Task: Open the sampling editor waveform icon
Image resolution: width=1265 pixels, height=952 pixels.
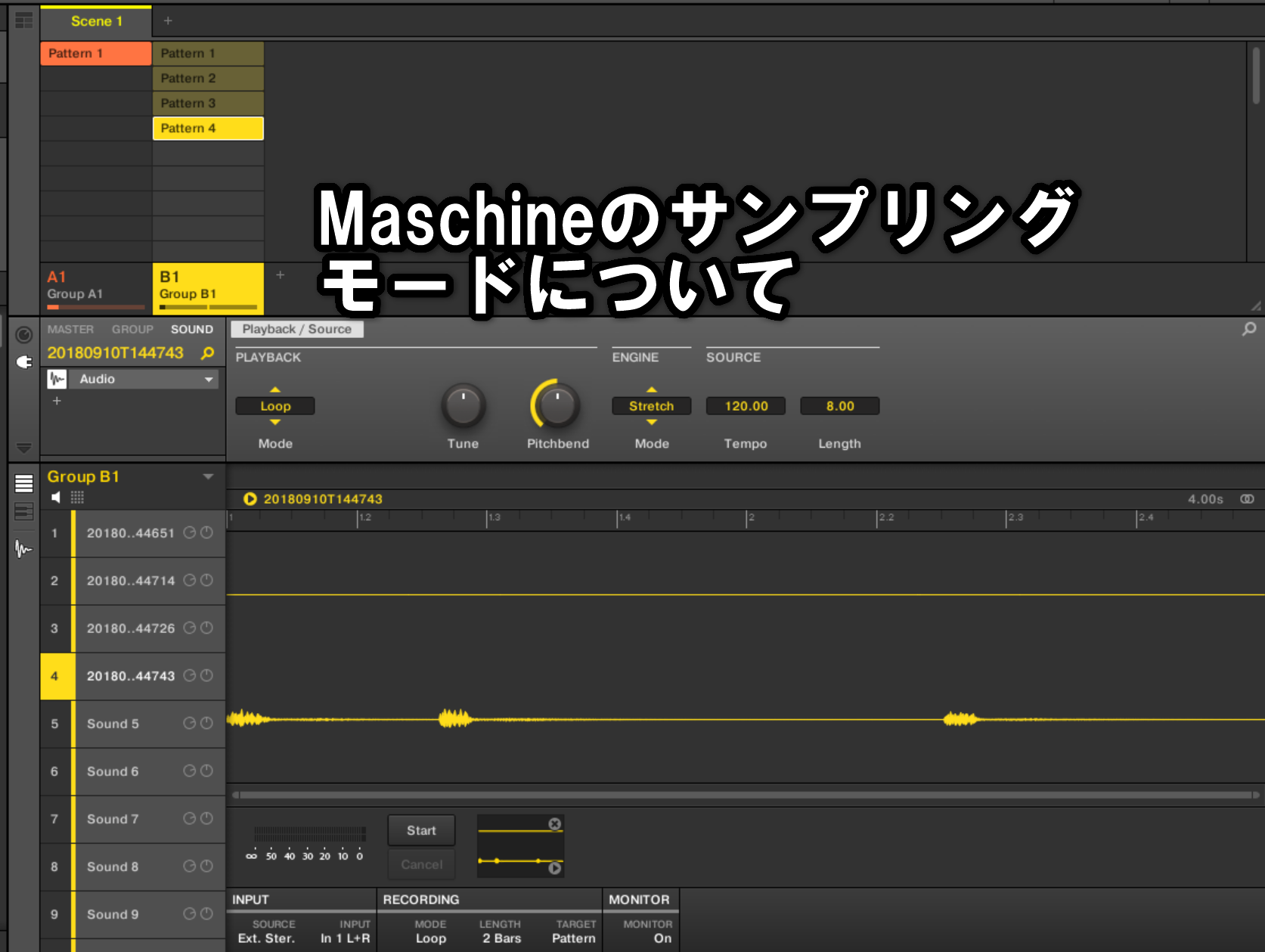Action: click(x=23, y=548)
